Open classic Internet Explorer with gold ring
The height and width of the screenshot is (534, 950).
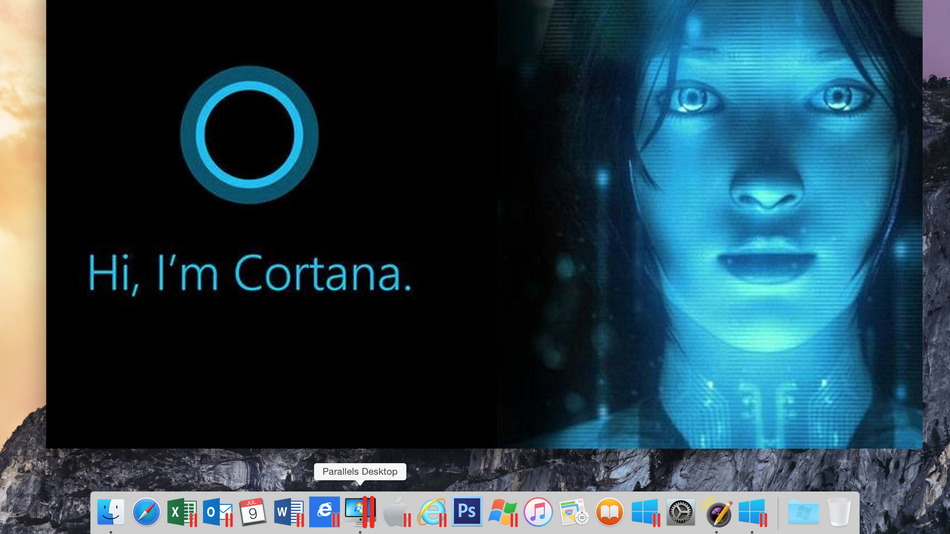tap(431, 512)
